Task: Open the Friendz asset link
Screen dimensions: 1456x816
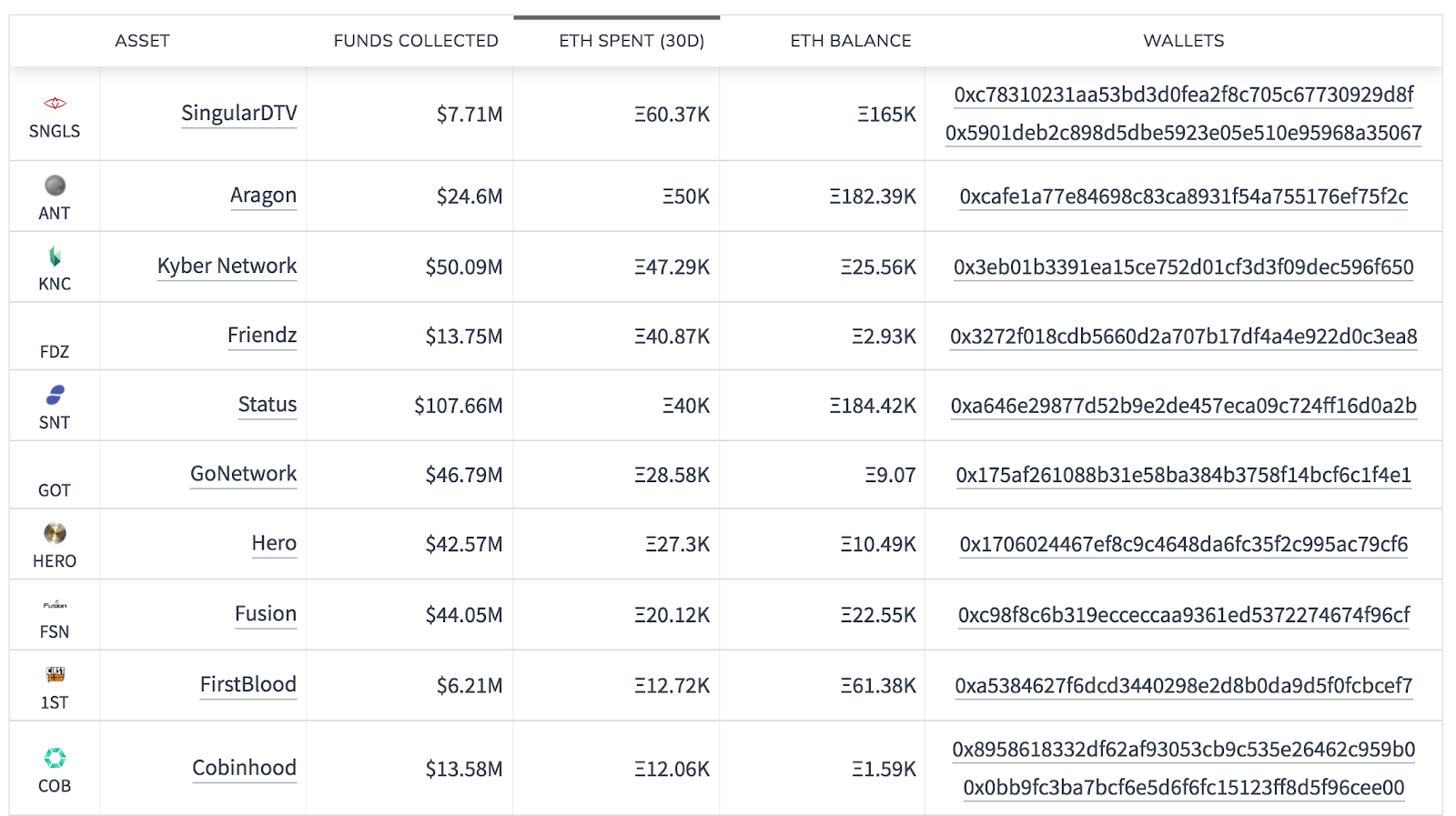Action: click(262, 335)
